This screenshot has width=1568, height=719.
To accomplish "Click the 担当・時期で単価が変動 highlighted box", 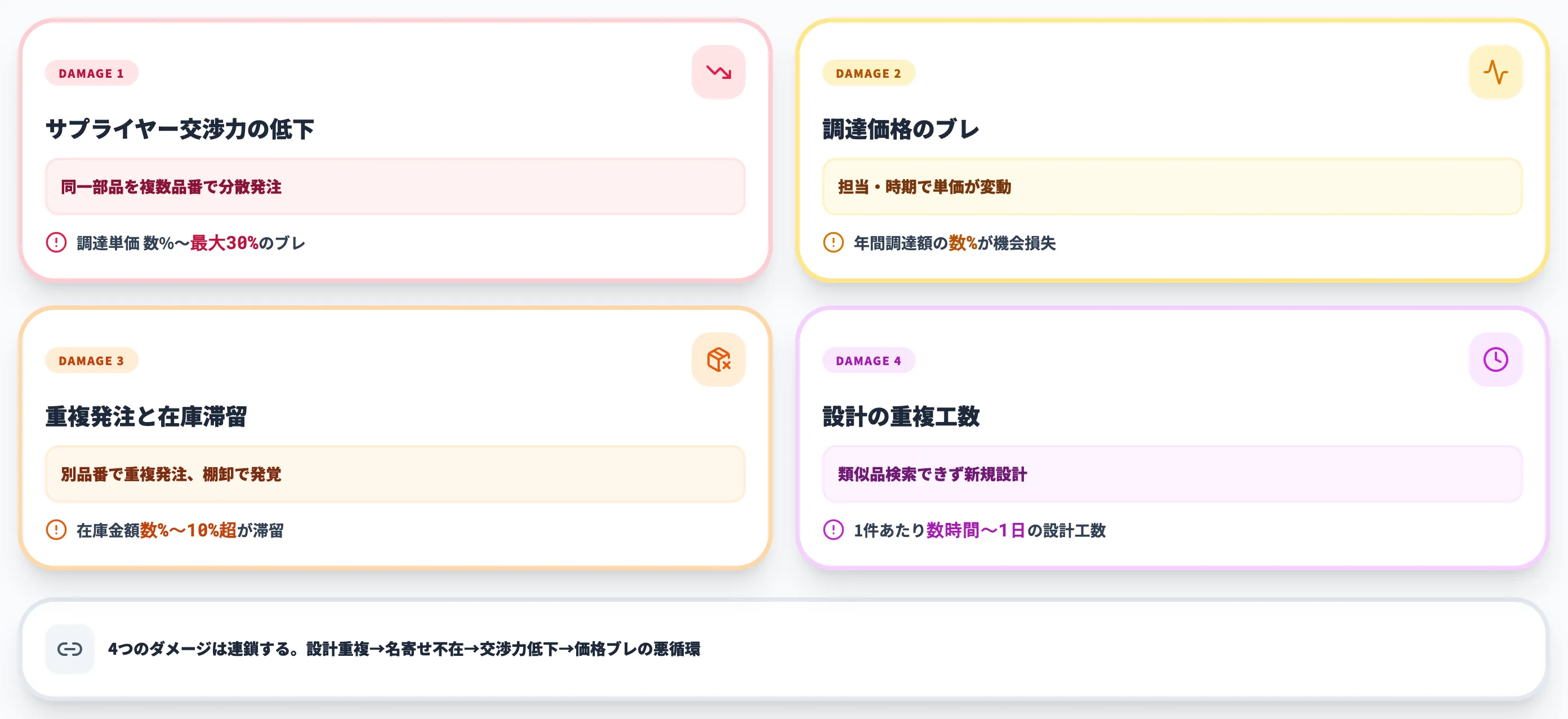I will pyautogui.click(x=1171, y=188).
